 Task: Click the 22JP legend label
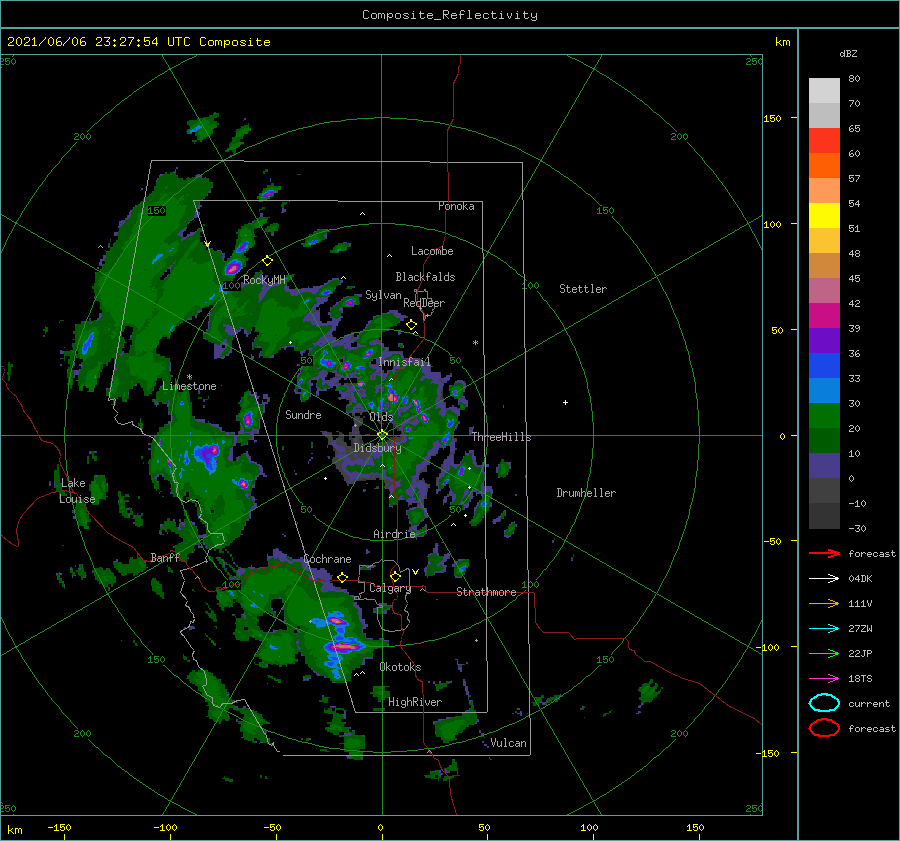tap(860, 653)
